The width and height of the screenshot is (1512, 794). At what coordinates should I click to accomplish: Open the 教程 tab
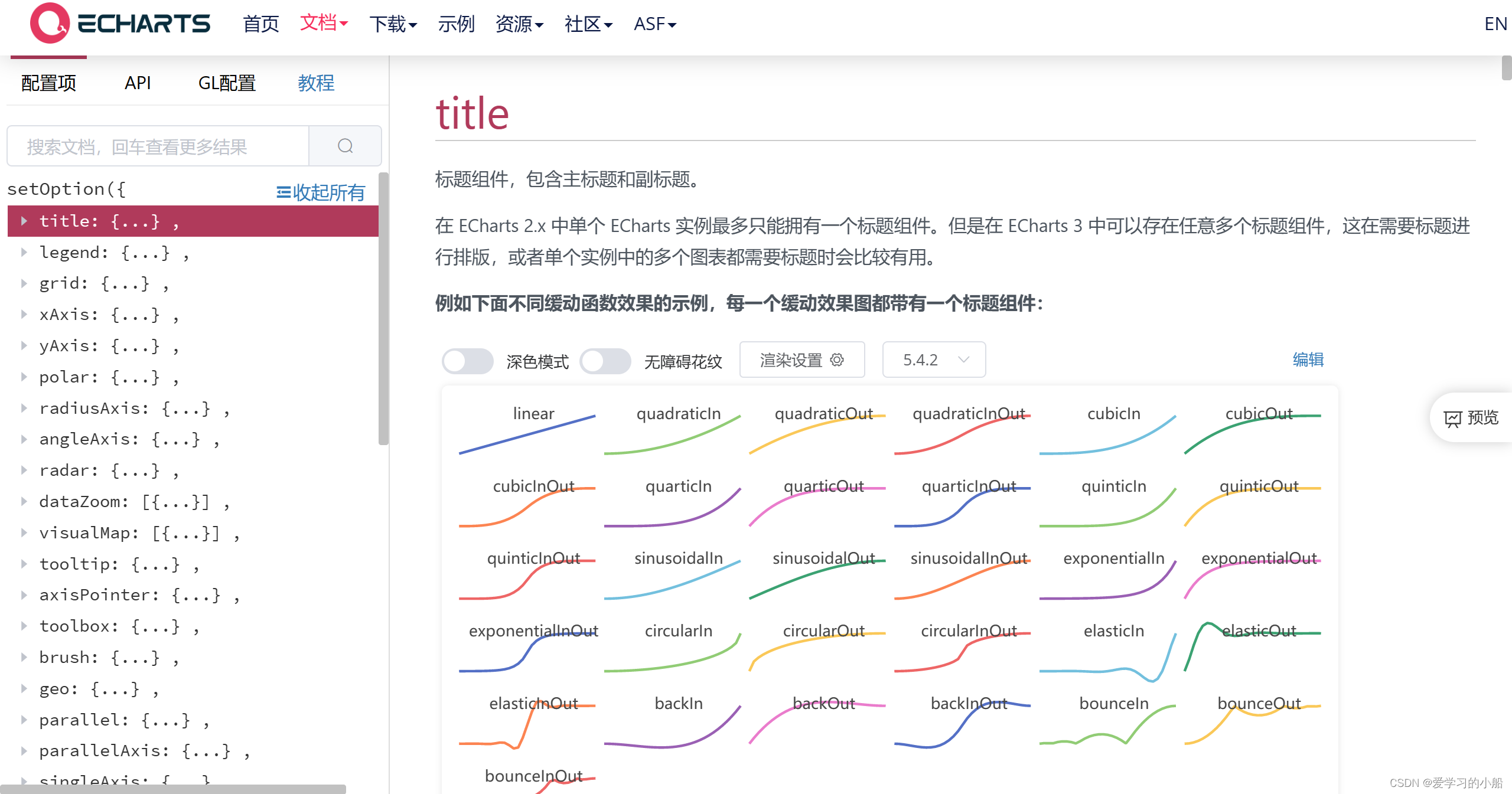316,83
